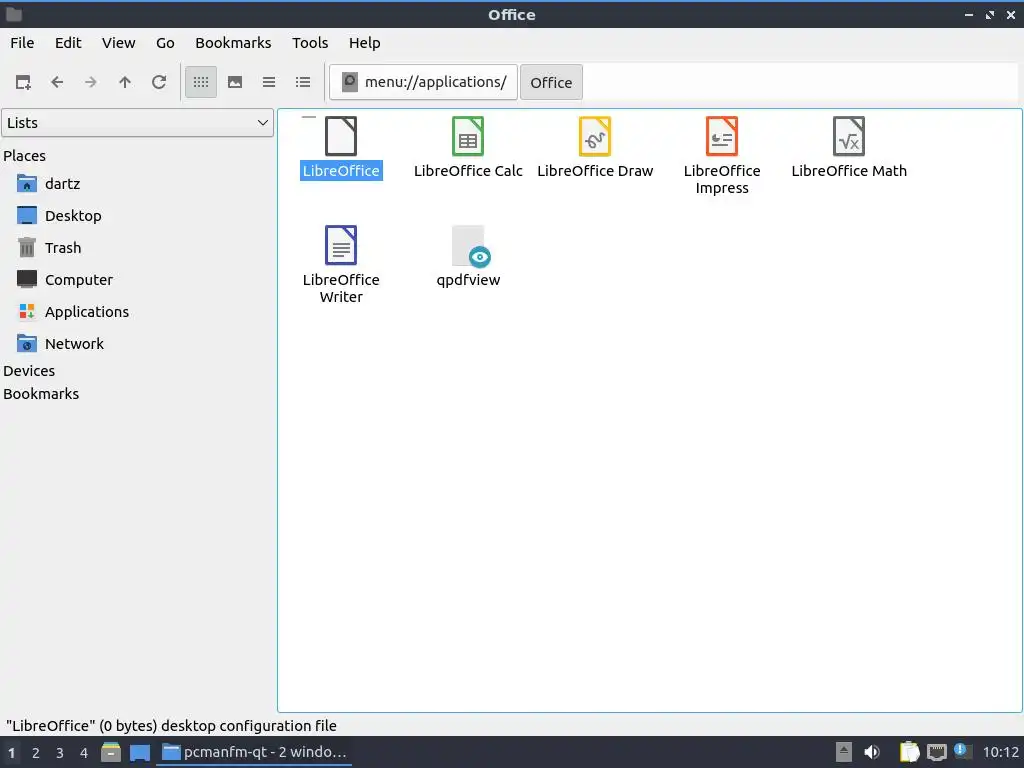Click the 10:12 clock in taskbar

[x=1000, y=752]
